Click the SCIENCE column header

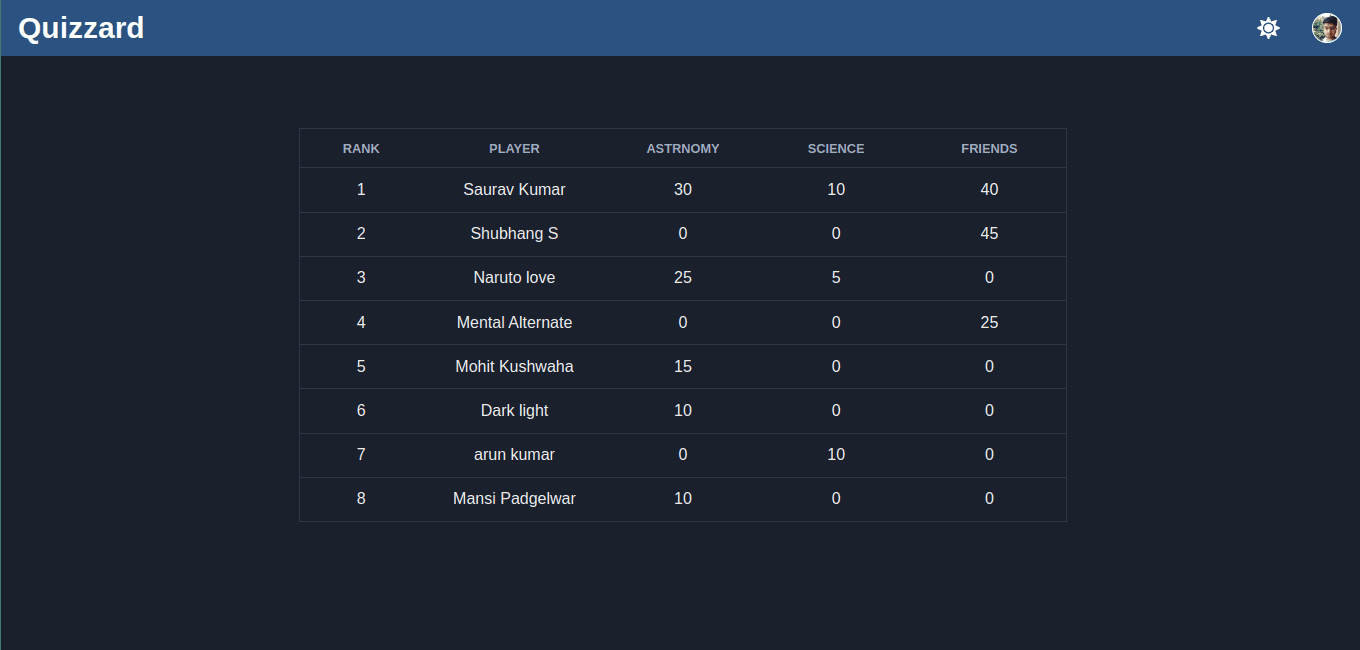click(836, 148)
